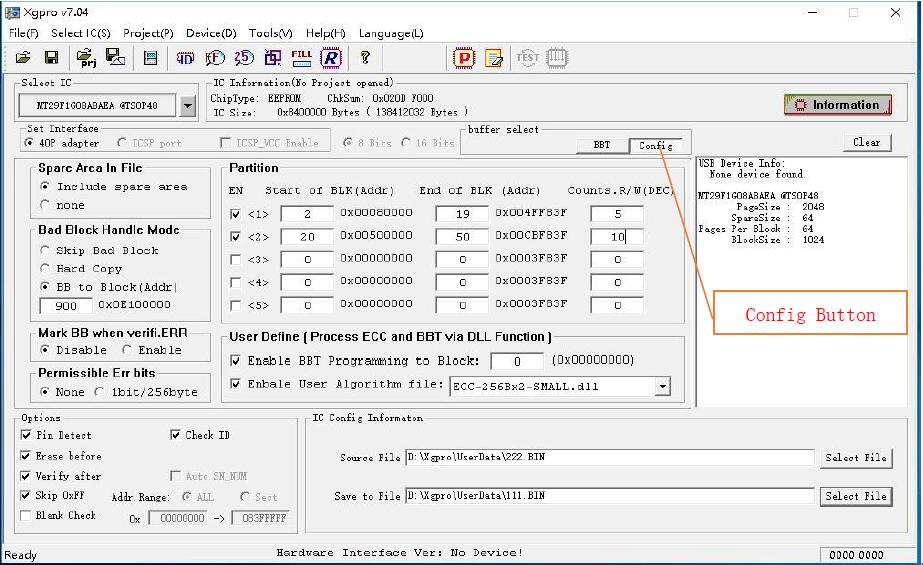Click the Clear button
The height and width of the screenshot is (565, 923).
coord(866,142)
